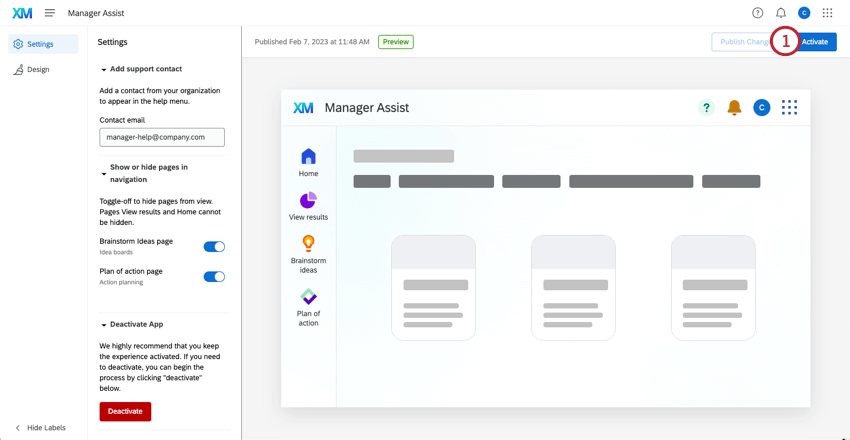Image resolution: width=850 pixels, height=440 pixels.
Task: Open notifications bell in top bar
Action: 781,13
